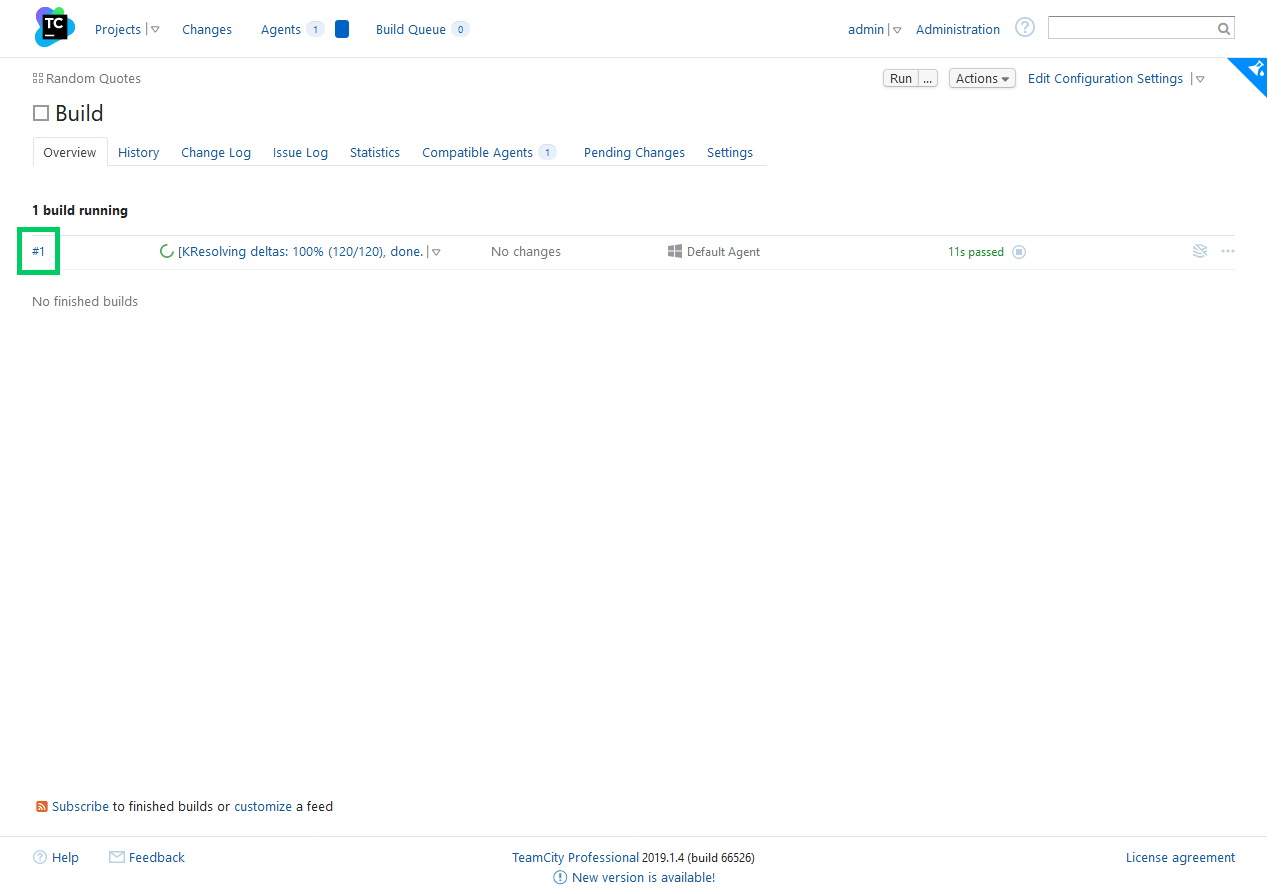
Task: Open the Compatible Agents tab
Action: (477, 152)
